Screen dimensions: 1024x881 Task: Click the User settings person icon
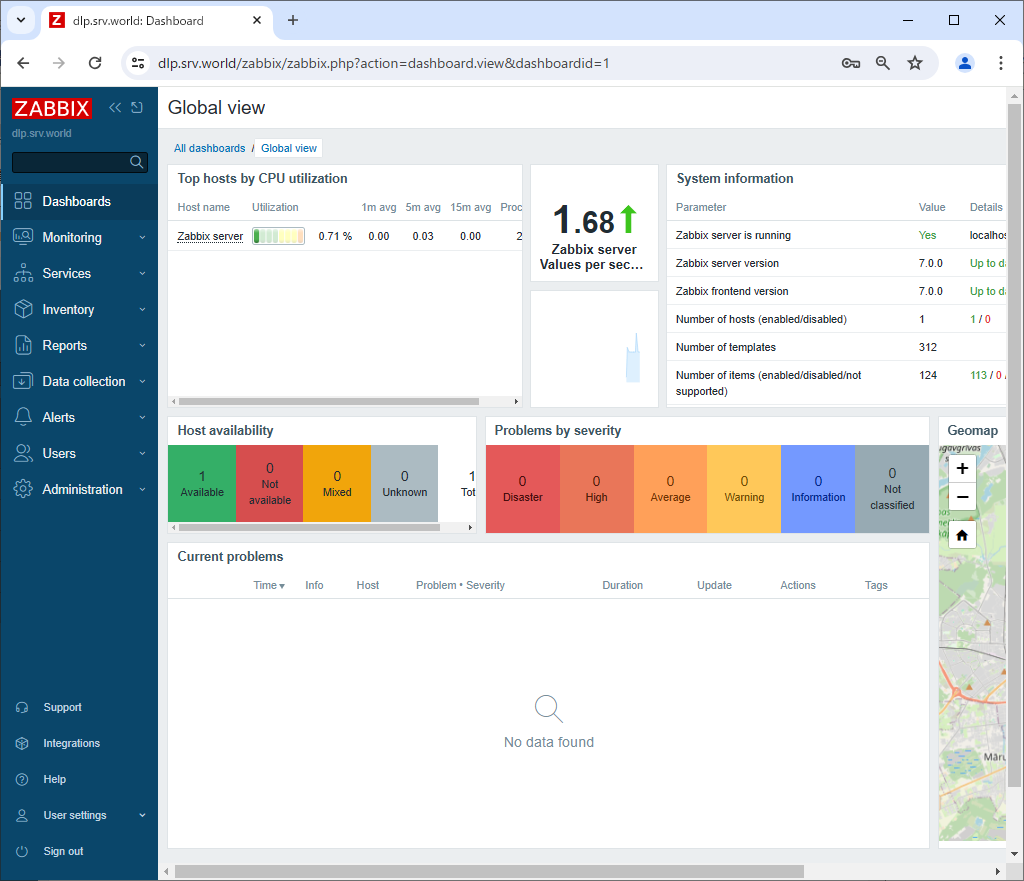click(22, 815)
